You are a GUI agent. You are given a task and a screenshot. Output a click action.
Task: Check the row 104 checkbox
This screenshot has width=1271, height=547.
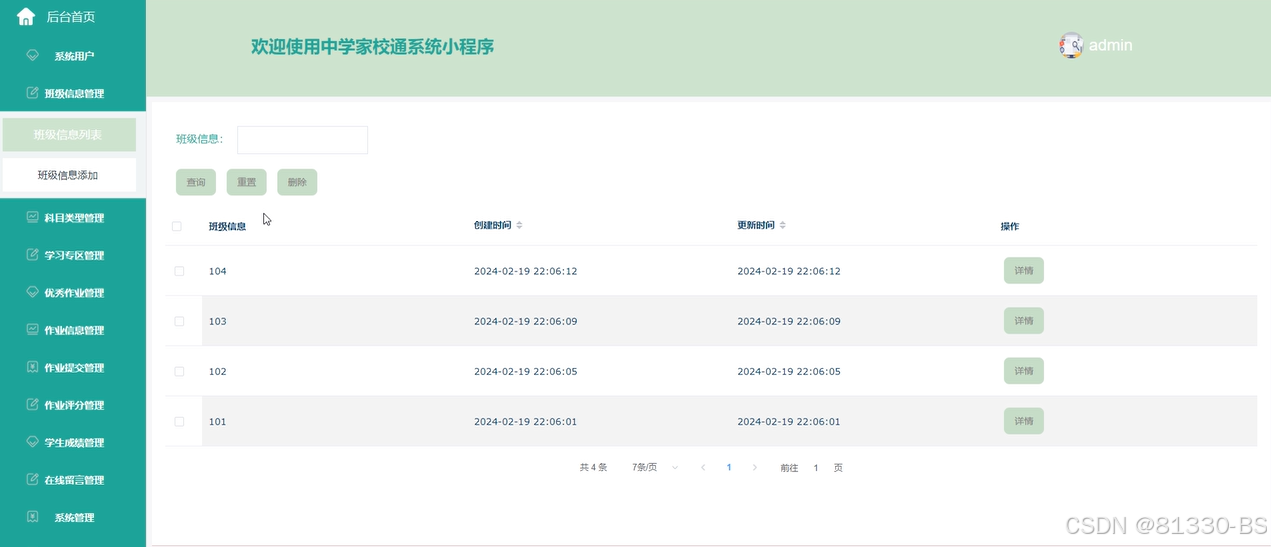pos(179,271)
